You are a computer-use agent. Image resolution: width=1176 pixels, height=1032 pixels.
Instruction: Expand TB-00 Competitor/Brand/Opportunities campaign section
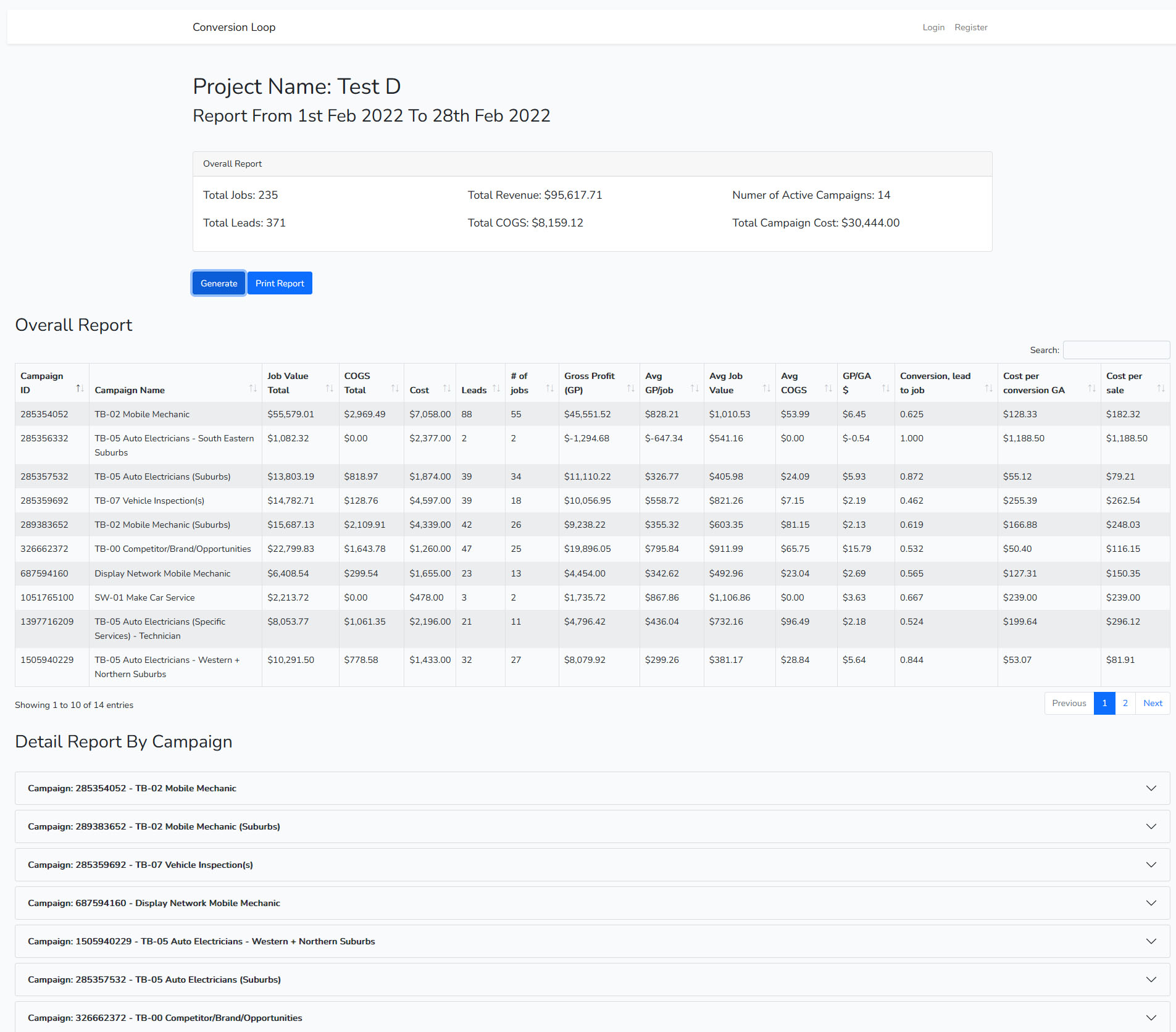592,1018
